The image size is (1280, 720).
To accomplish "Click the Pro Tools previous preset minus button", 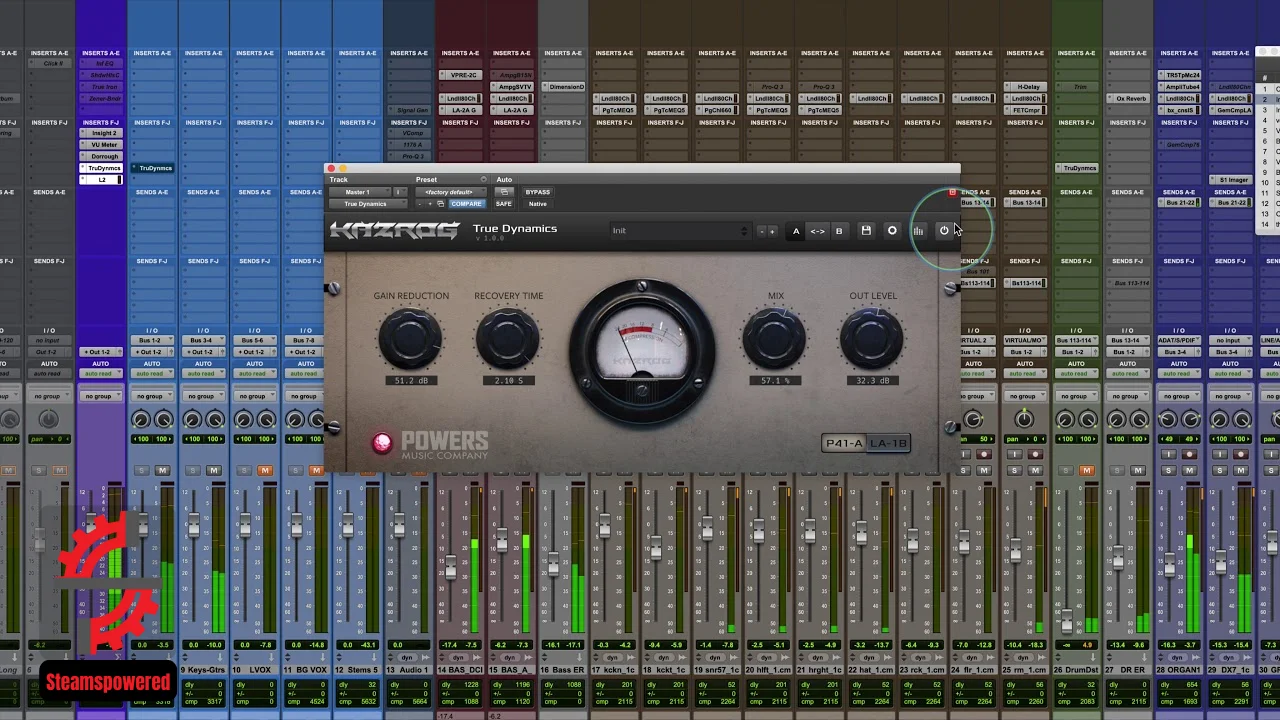I will point(419,204).
